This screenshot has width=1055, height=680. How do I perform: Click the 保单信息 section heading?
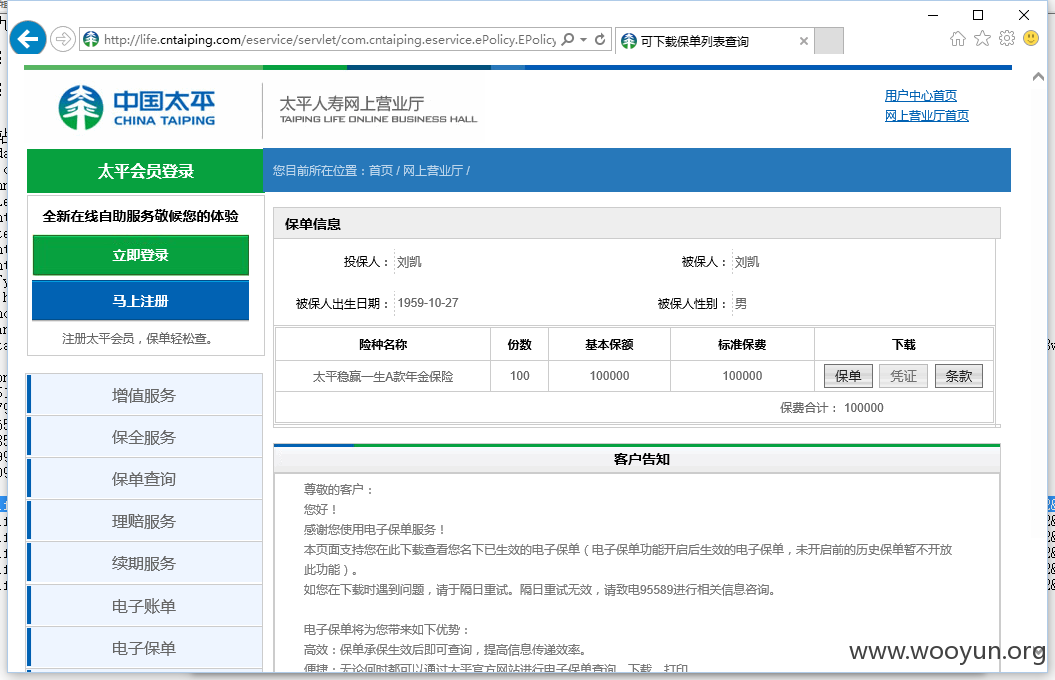coord(313,224)
